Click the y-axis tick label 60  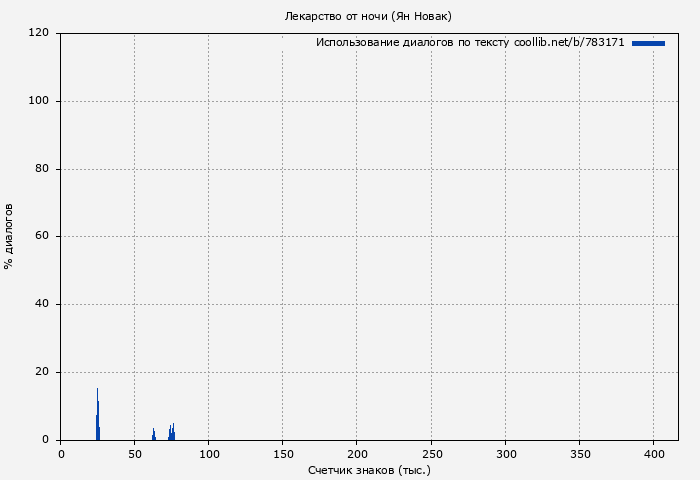click(x=43, y=237)
